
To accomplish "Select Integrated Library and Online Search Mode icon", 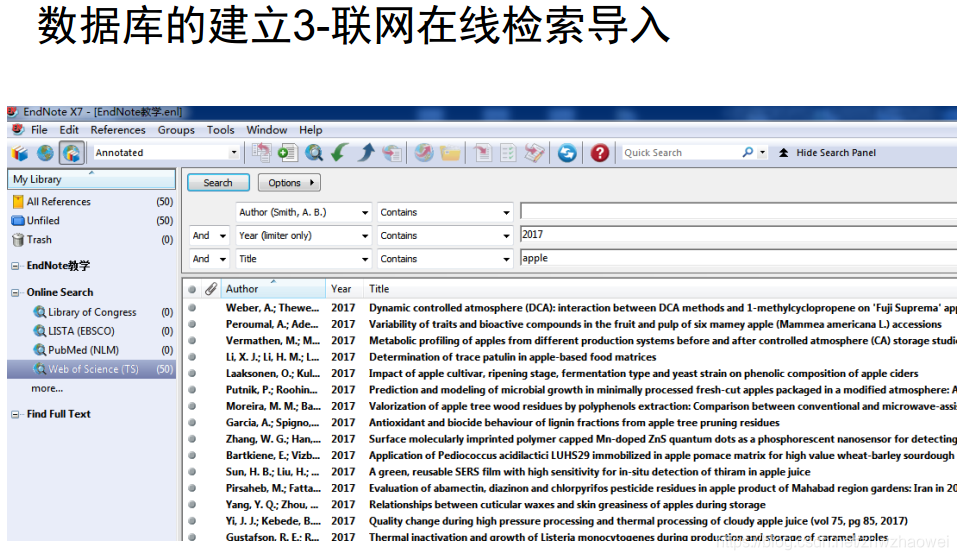I will click(71, 153).
